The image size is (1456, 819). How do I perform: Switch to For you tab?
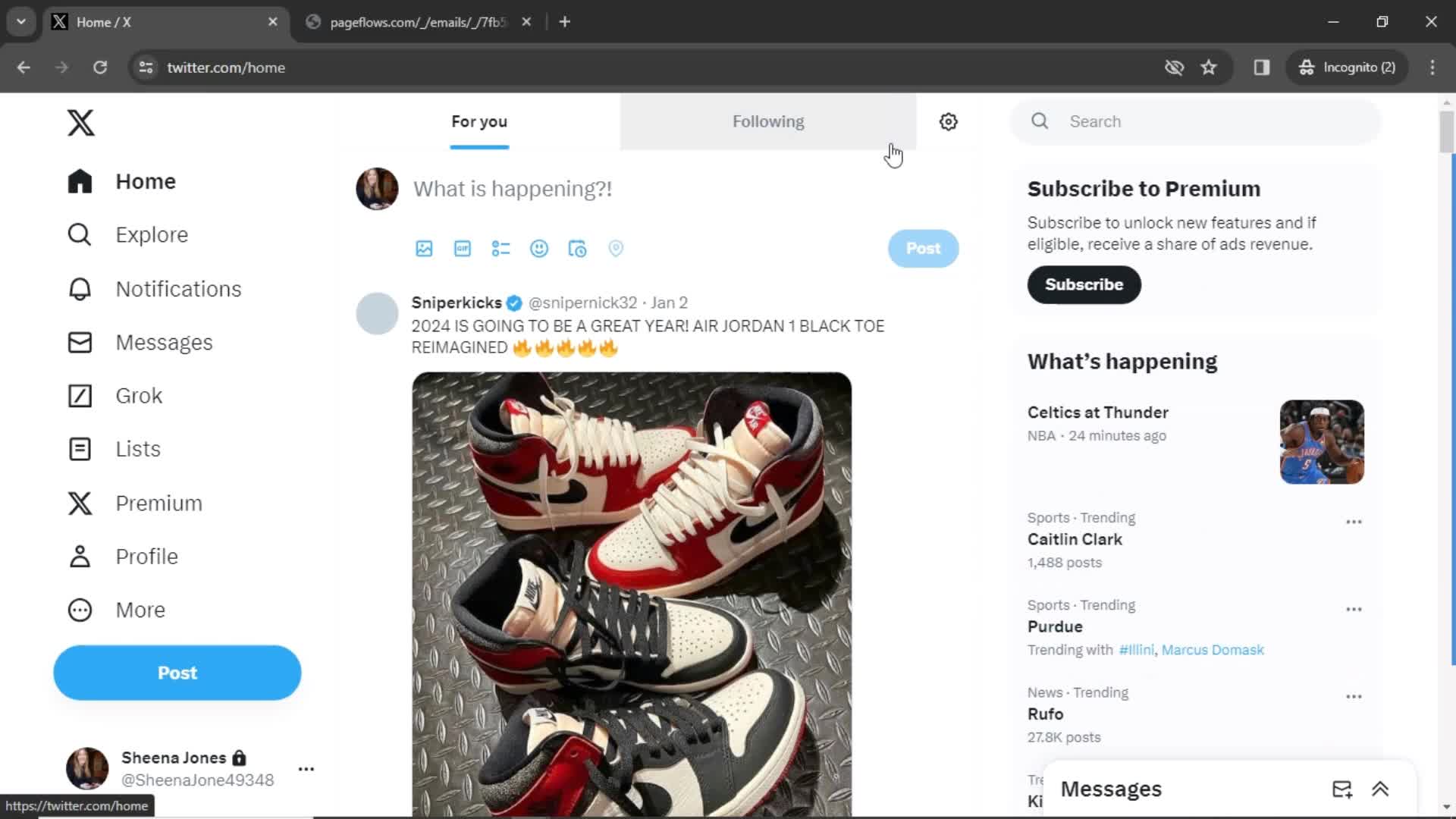coord(479,121)
